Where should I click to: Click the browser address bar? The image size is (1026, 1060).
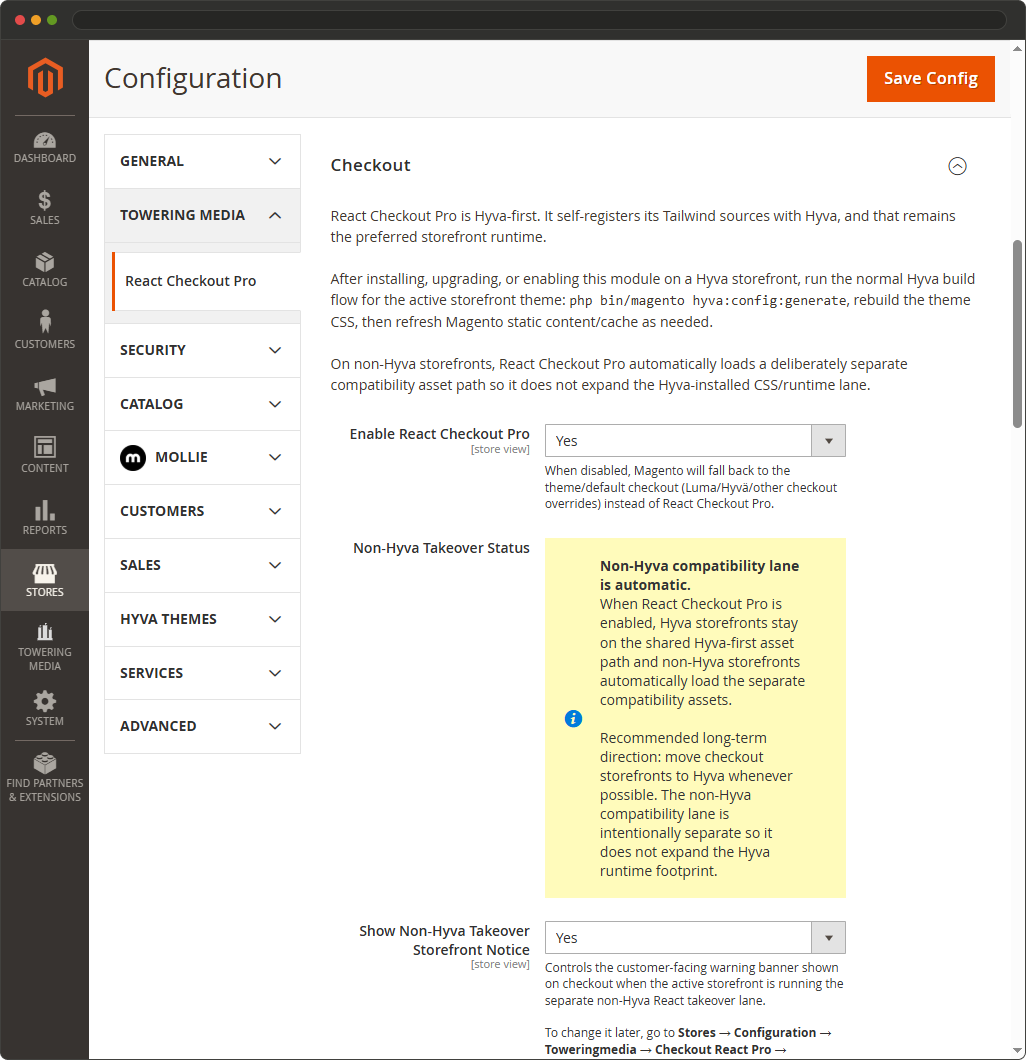[539, 20]
